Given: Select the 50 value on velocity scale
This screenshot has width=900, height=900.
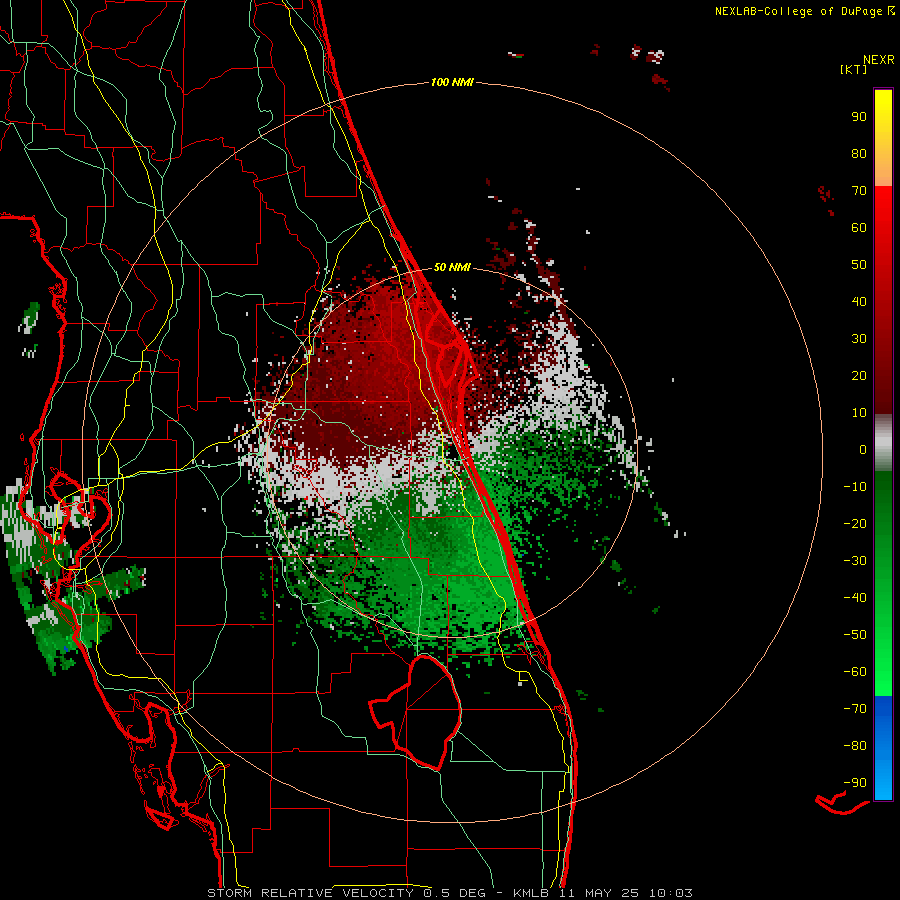Looking at the screenshot, I should click(859, 265).
